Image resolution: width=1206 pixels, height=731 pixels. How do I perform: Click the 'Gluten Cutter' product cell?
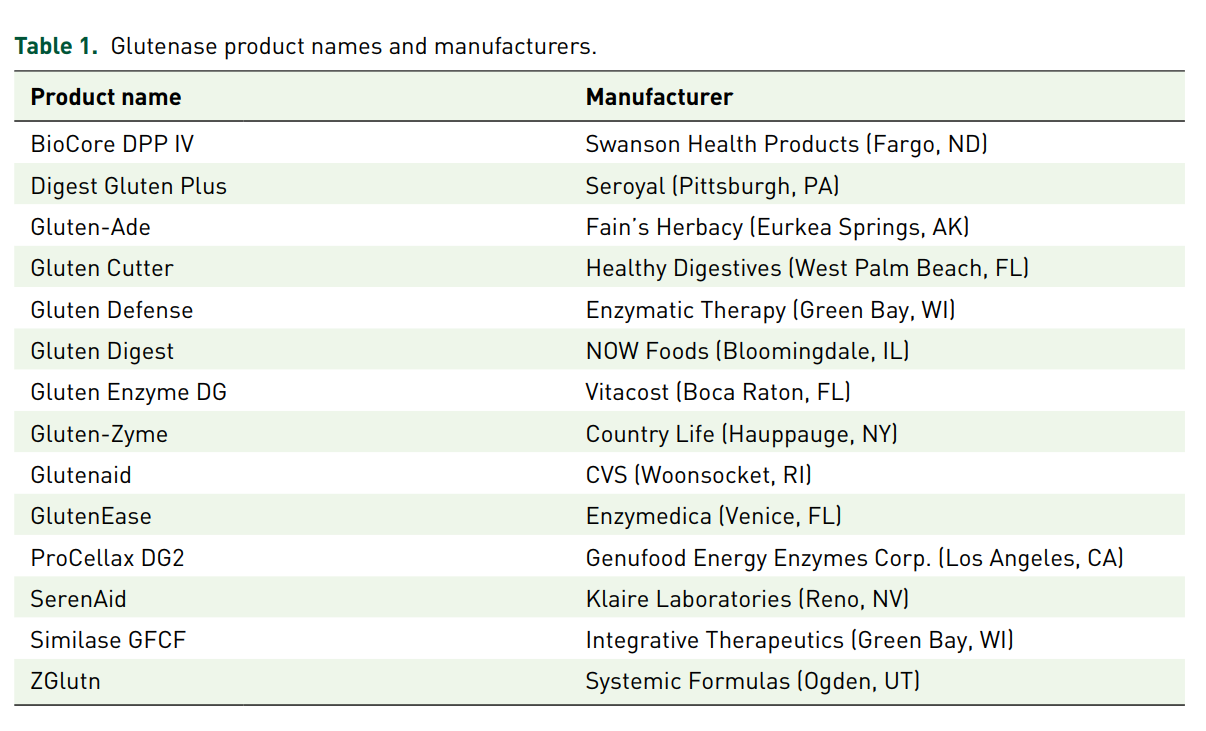point(102,268)
